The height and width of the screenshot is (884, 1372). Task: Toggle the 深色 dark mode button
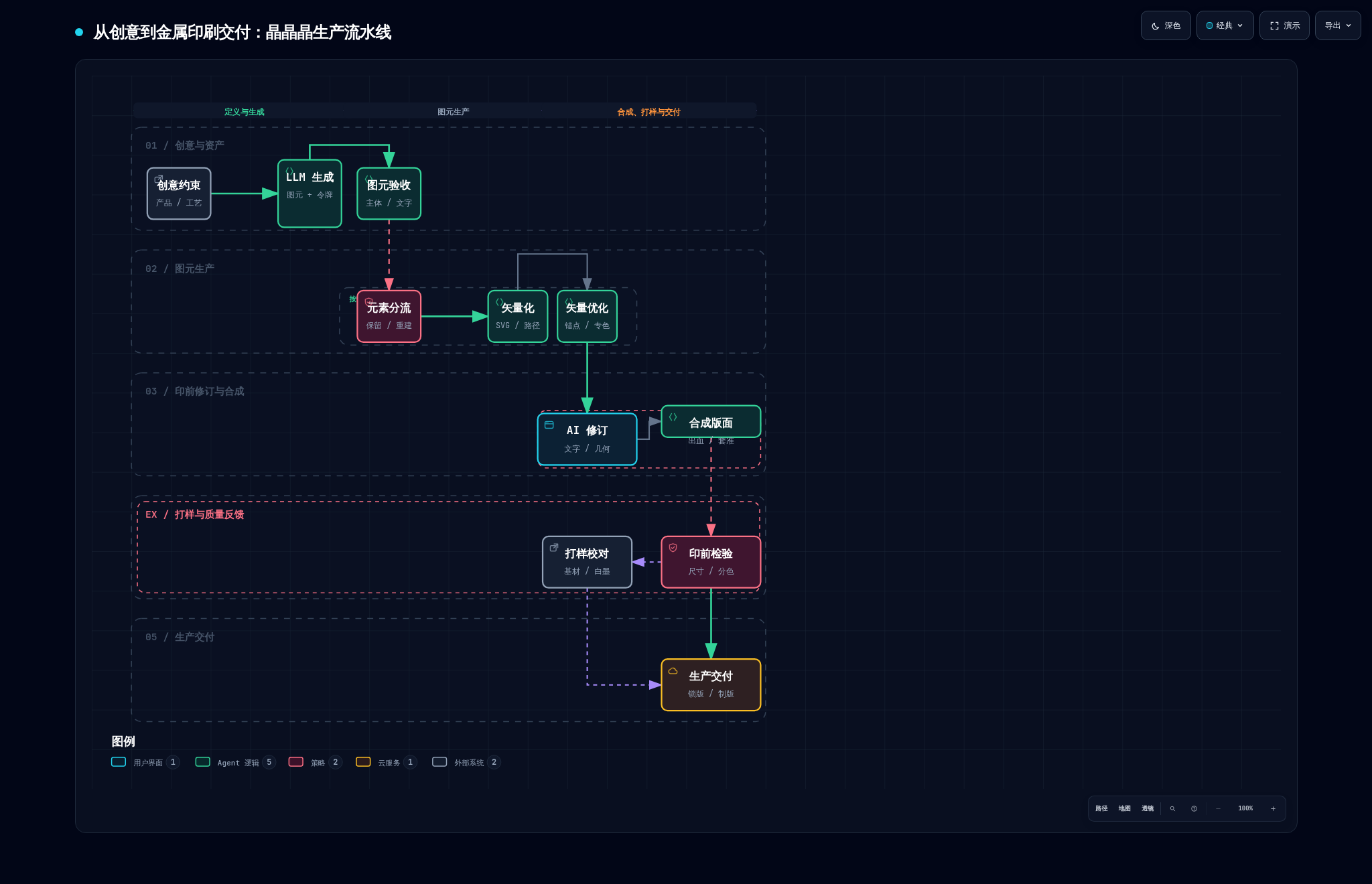point(1166,25)
